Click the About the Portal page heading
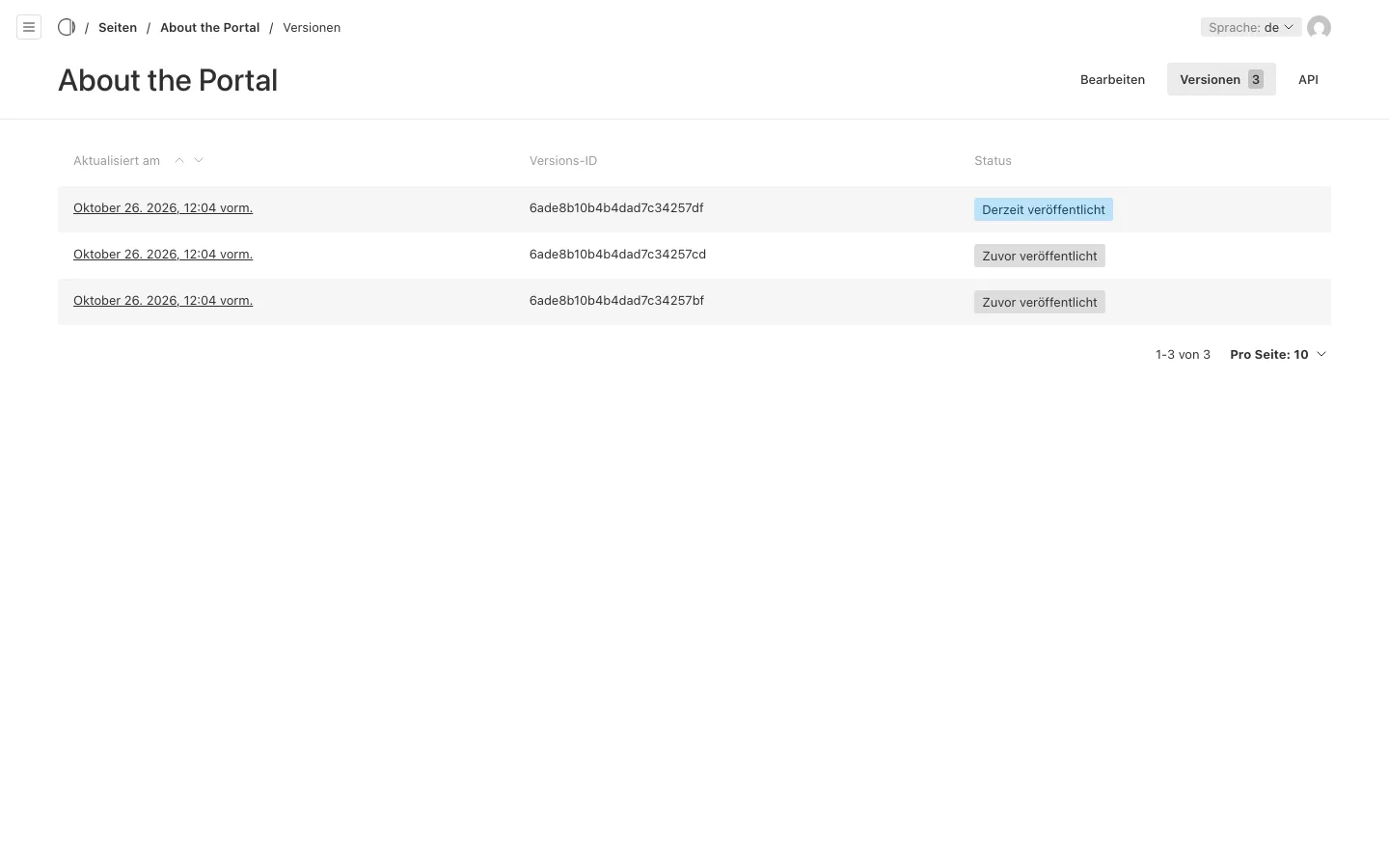Image resolution: width=1389 pixels, height=868 pixels. point(168,80)
